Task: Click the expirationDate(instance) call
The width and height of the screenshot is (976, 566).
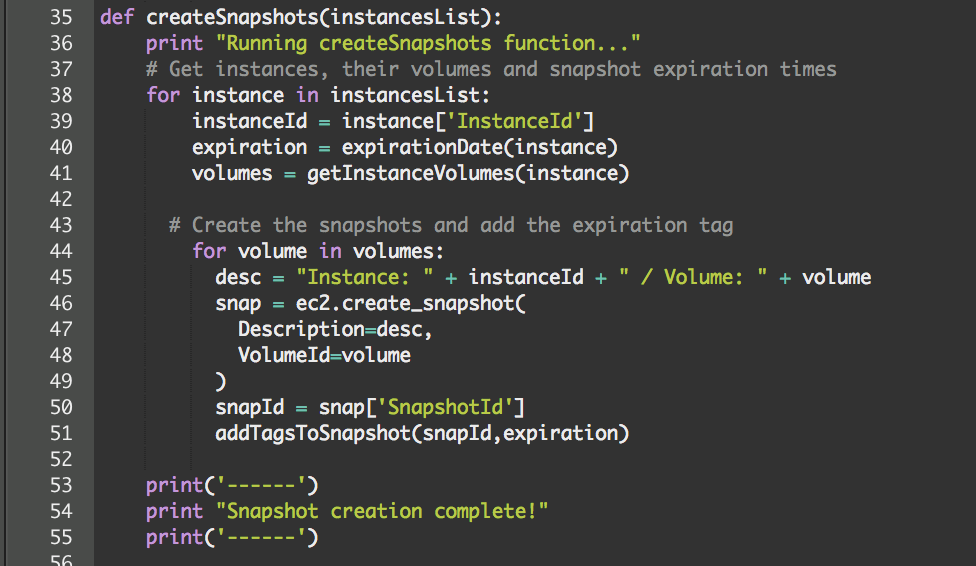Action: (x=480, y=147)
